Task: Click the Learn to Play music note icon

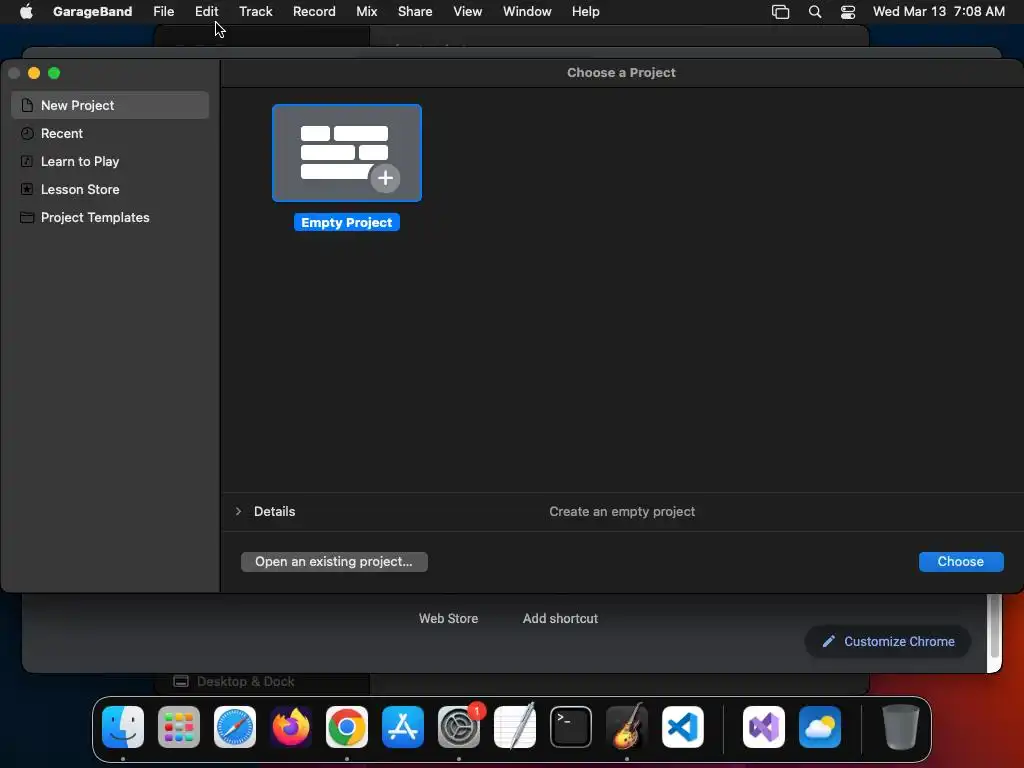Action: pyautogui.click(x=27, y=161)
